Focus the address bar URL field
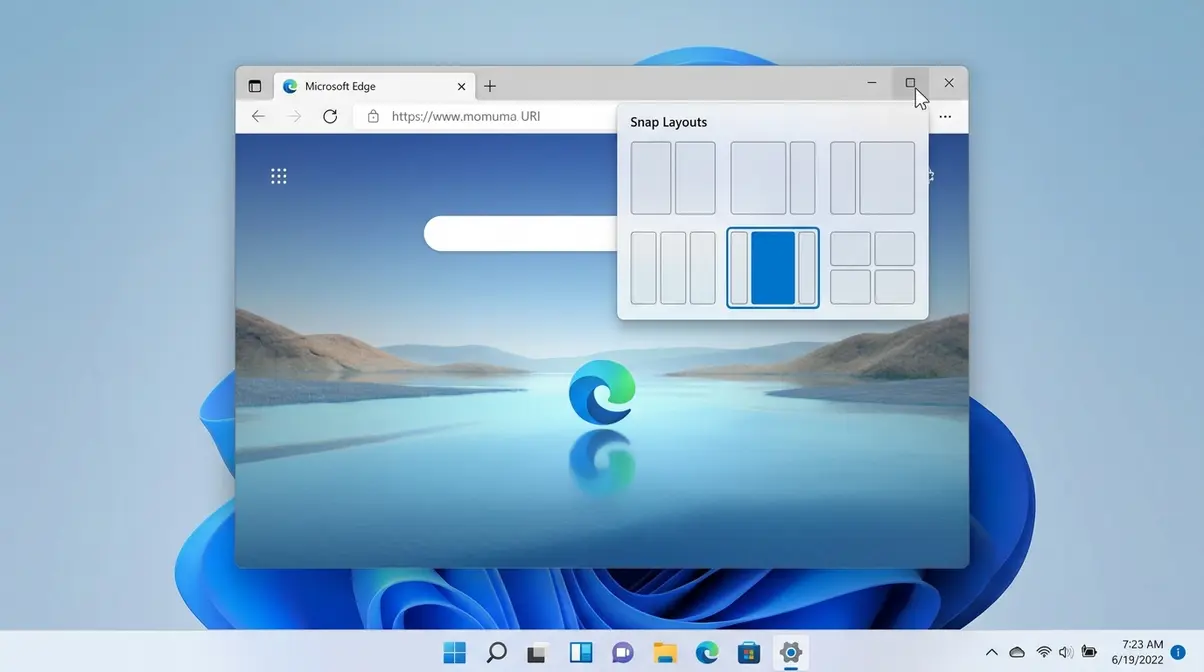1204x672 pixels. point(486,116)
